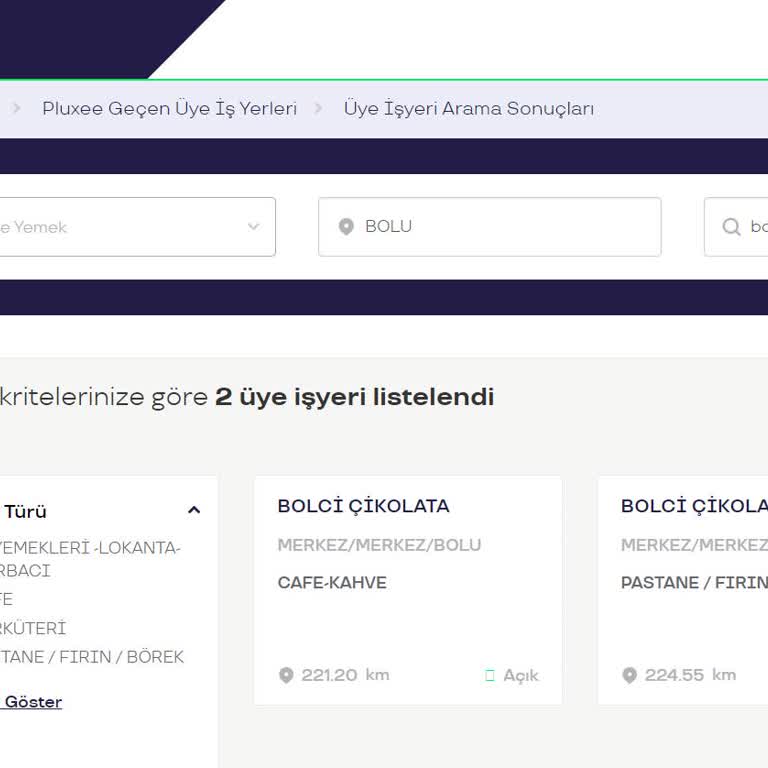
Task: Click the PASTANE / FIRIN category text
Action: coord(694,582)
